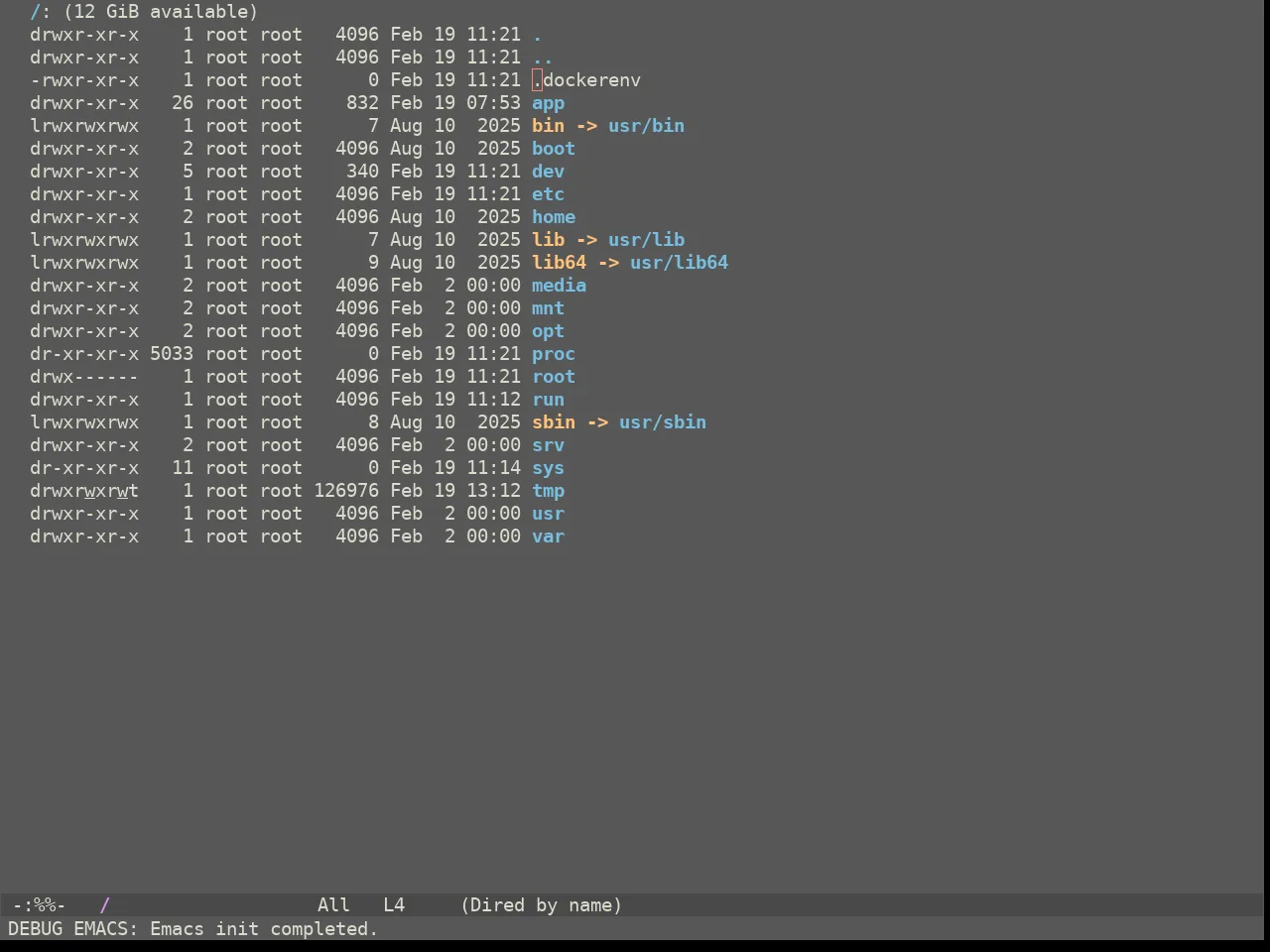Follow the bin symlink entry
The image size is (1270, 952).
pos(548,126)
